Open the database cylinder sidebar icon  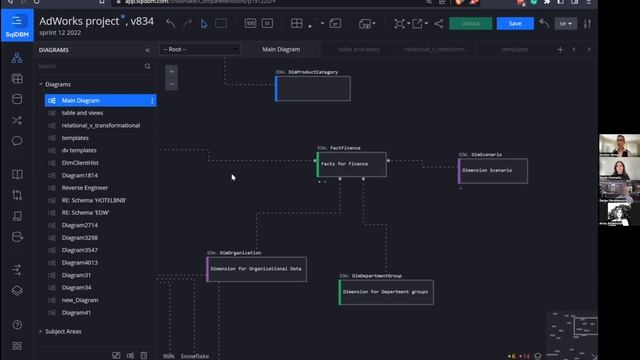click(x=17, y=99)
